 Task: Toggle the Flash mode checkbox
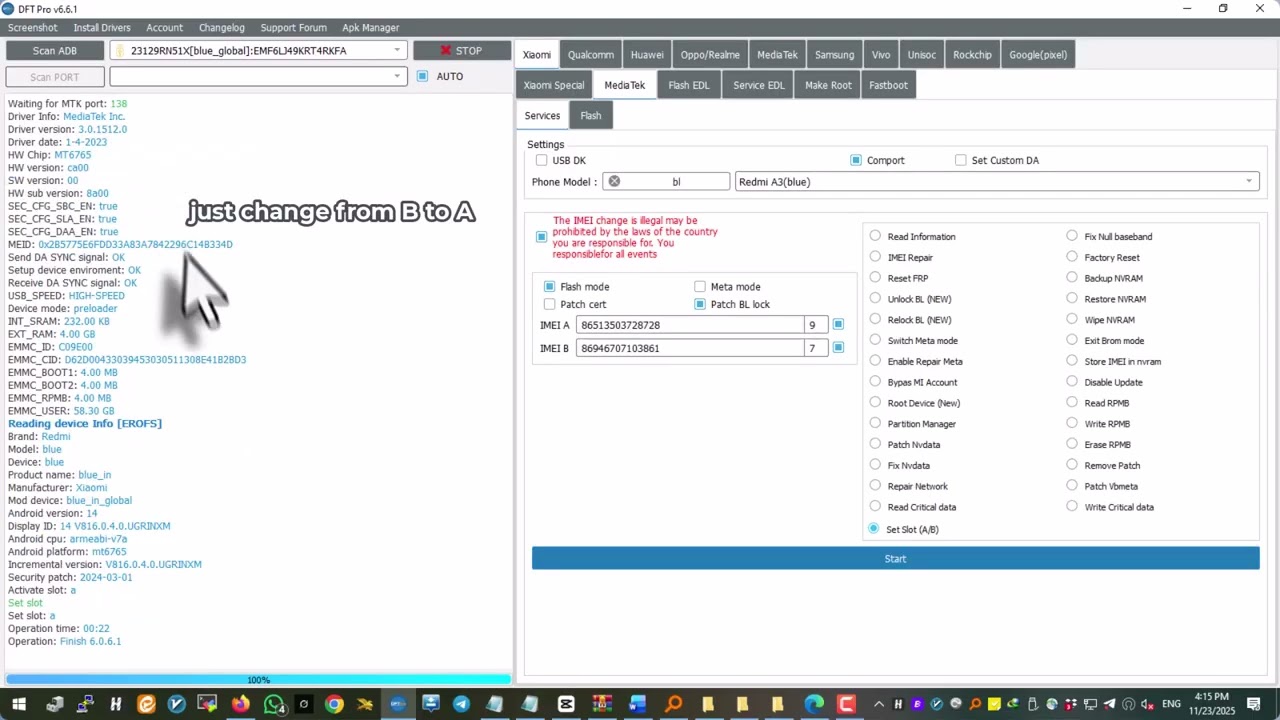549,287
